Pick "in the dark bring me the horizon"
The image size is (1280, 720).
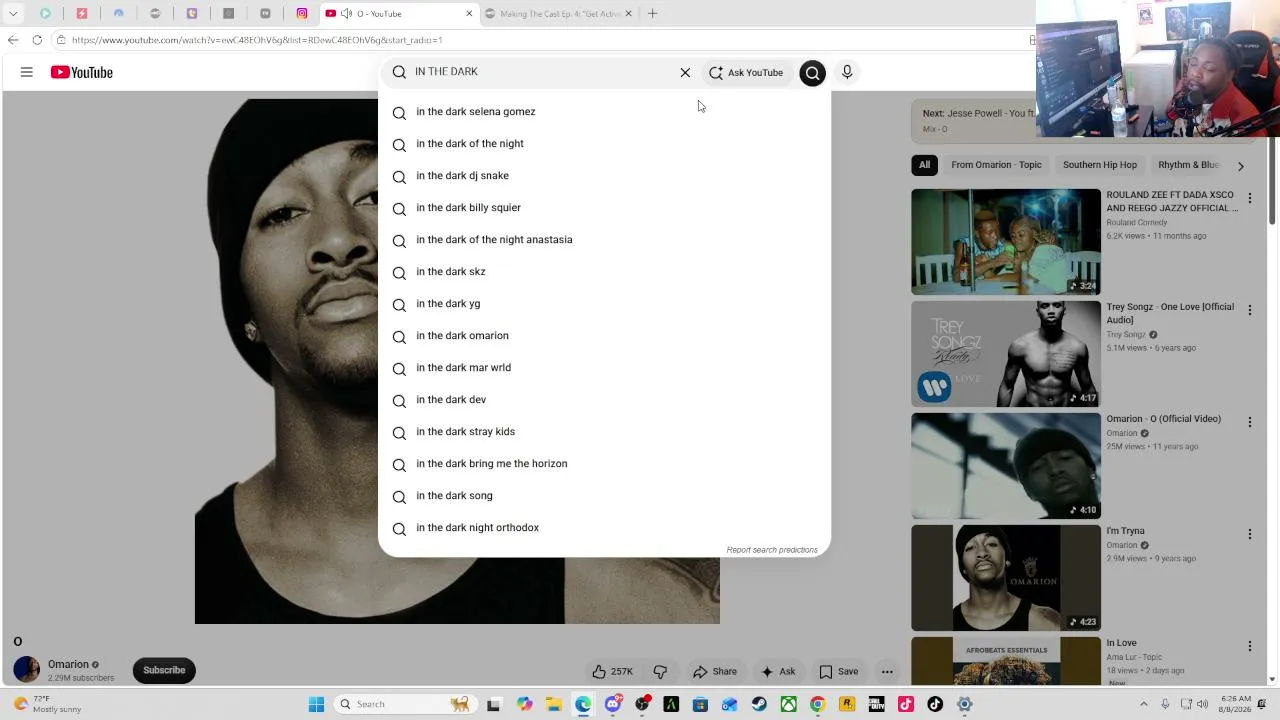pos(604,464)
